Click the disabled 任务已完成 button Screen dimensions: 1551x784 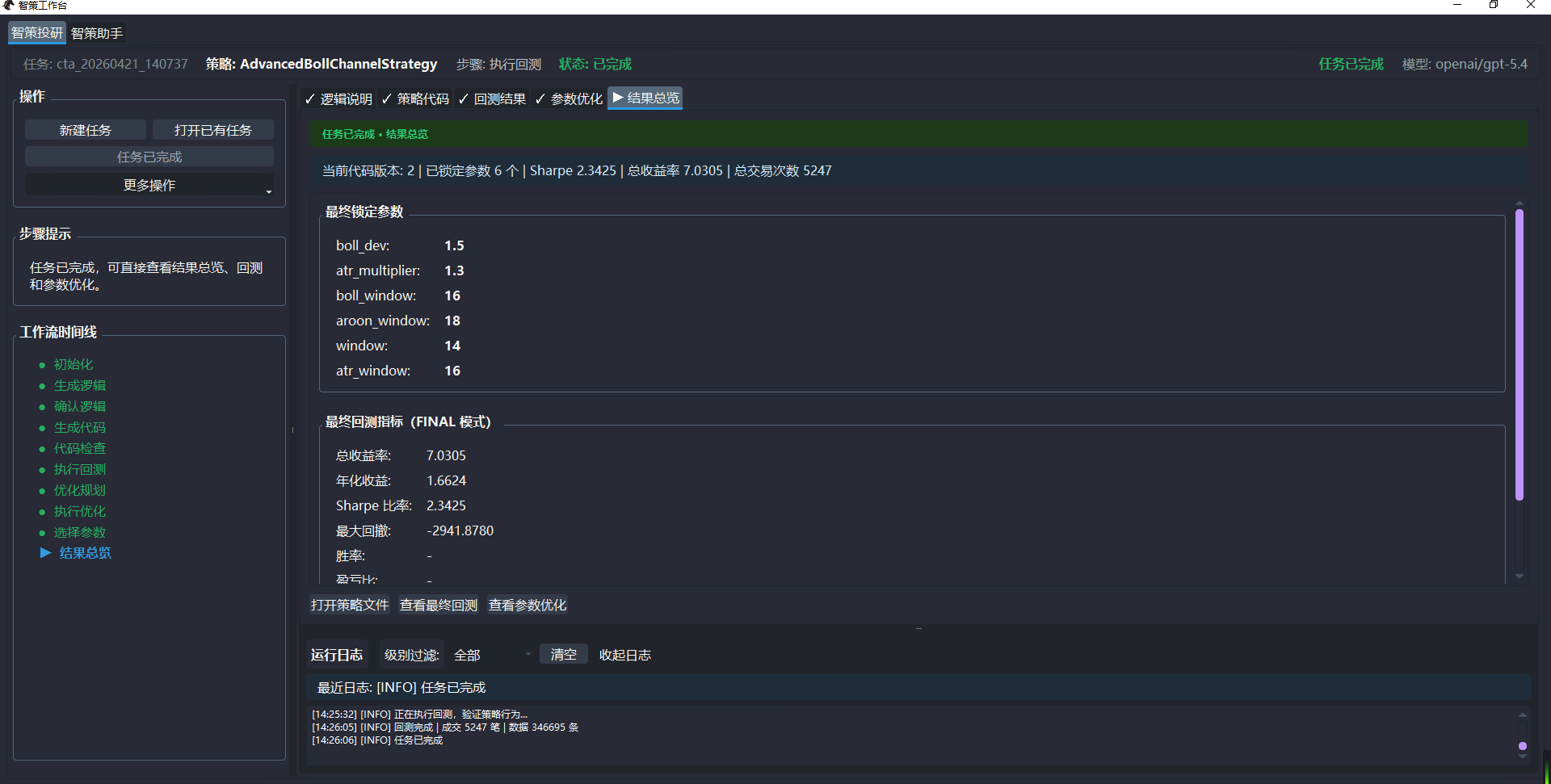point(149,157)
